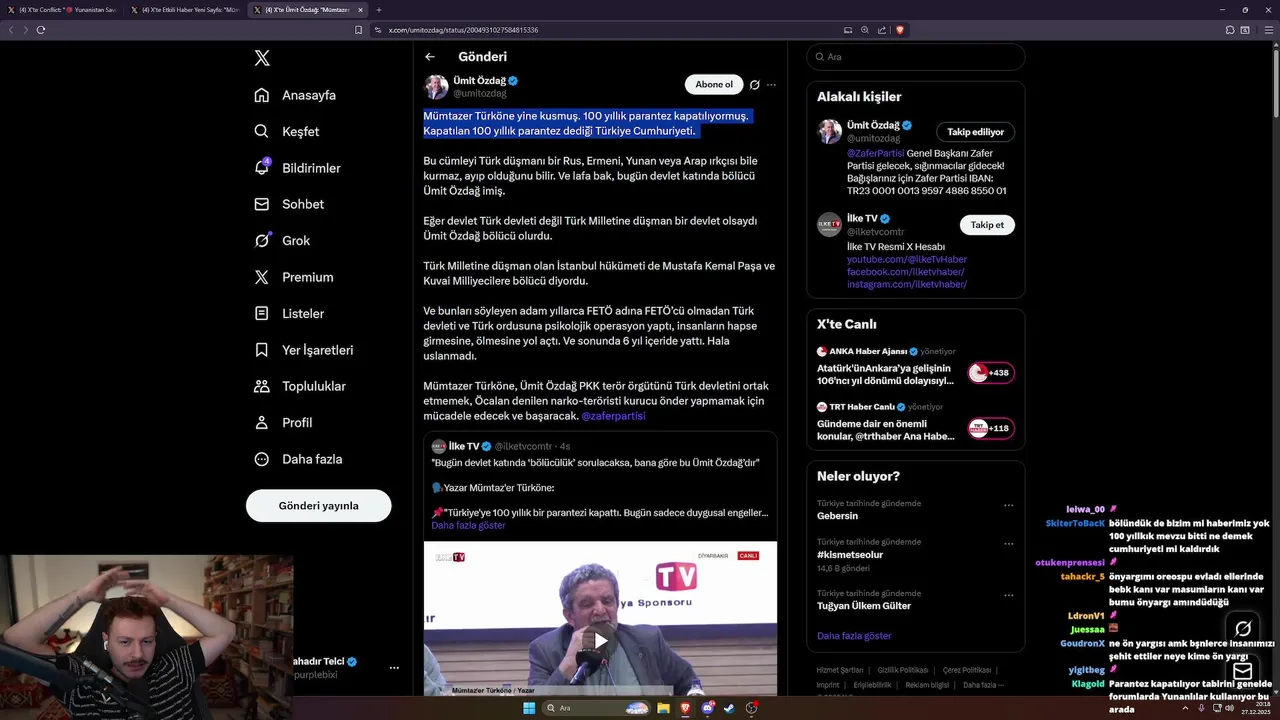Open Yer İşaretleri bookmarks
The image size is (1280, 720).
304,350
